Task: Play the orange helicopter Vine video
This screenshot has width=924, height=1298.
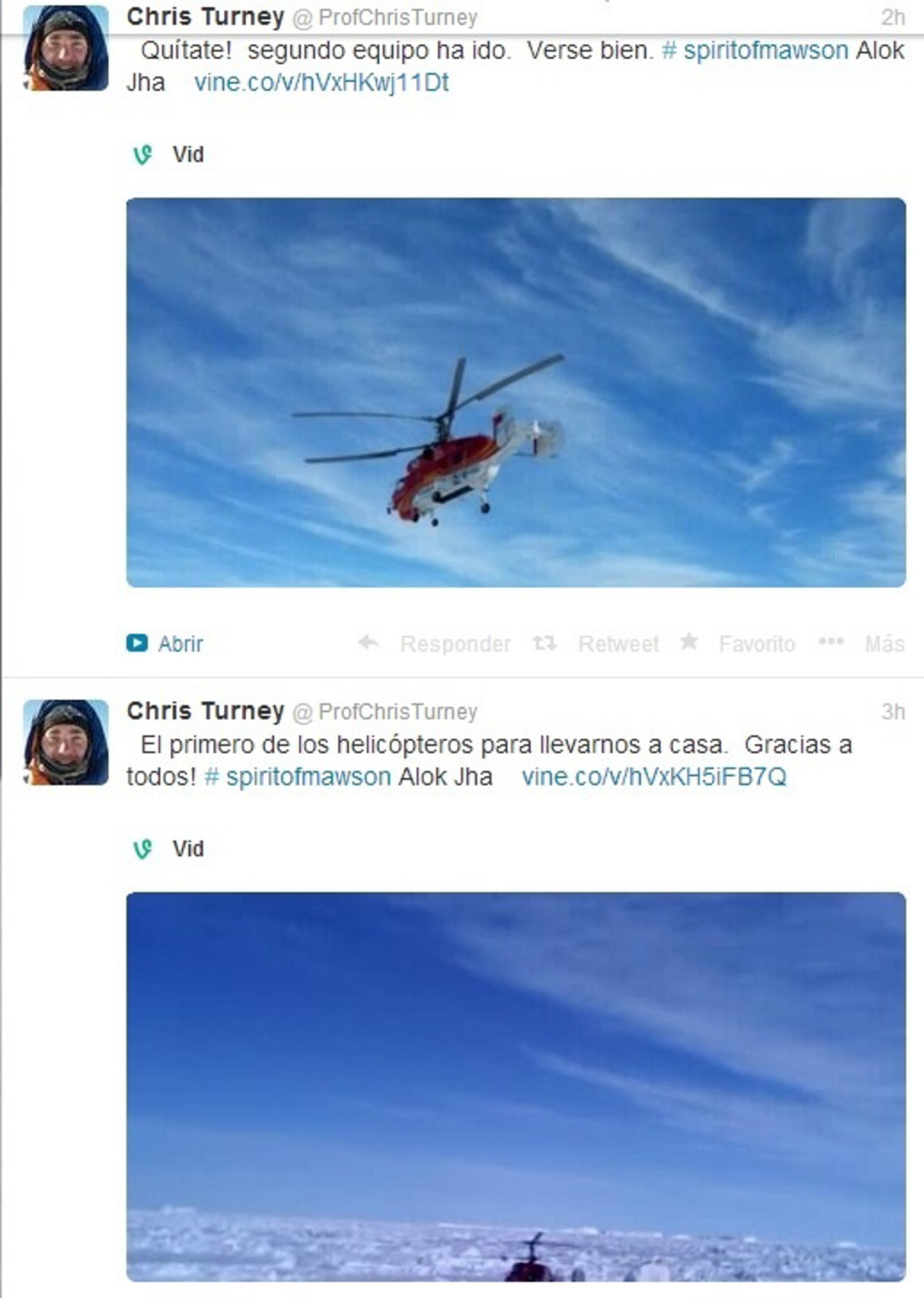Action: pos(515,392)
